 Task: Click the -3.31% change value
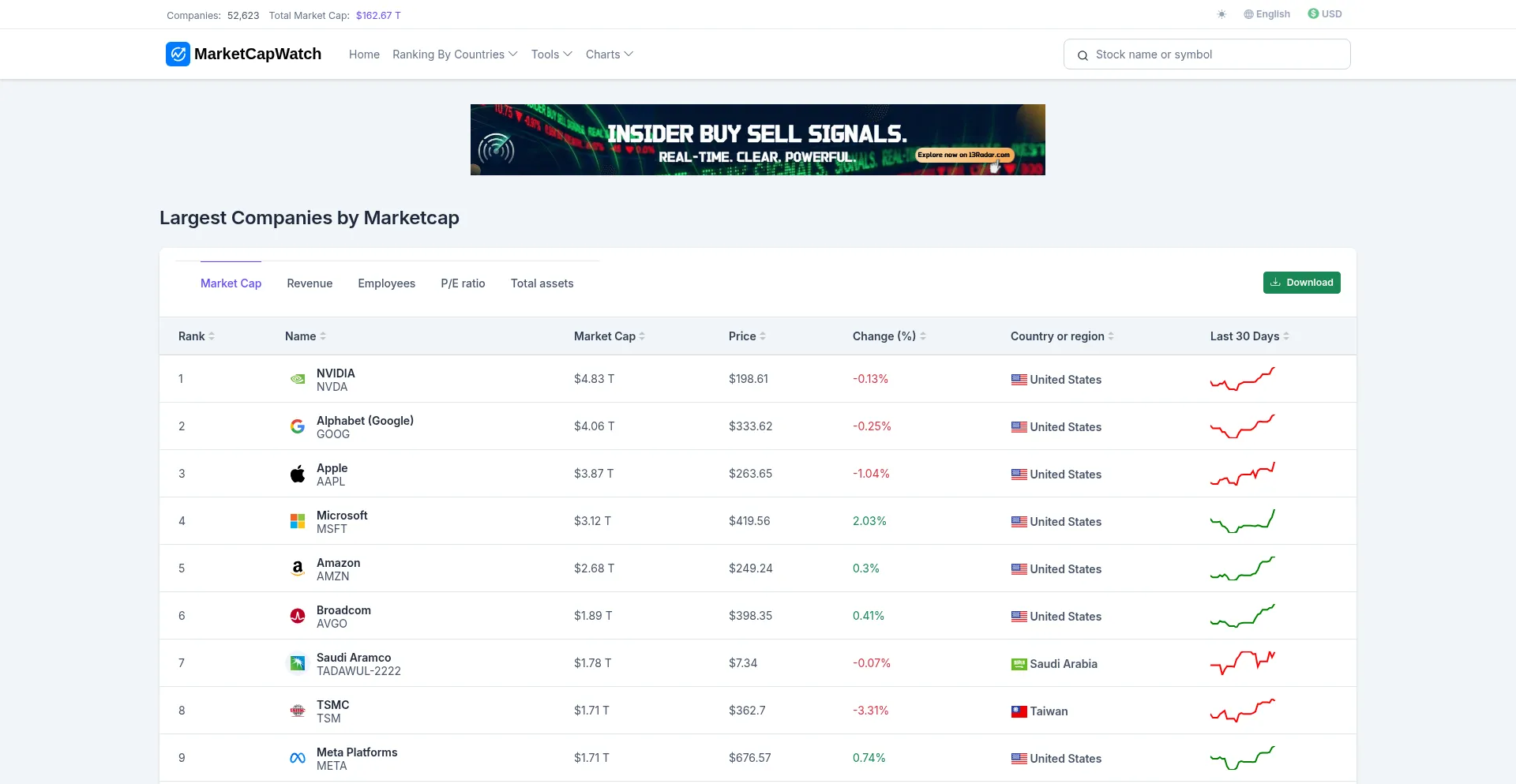[x=870, y=711]
